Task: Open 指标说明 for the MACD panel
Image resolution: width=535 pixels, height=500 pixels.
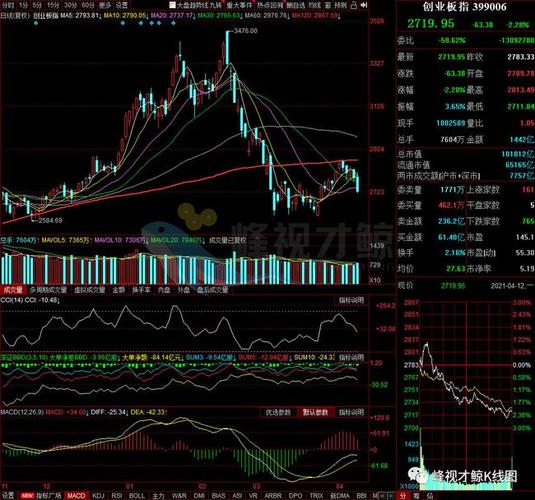Action: click(x=351, y=412)
